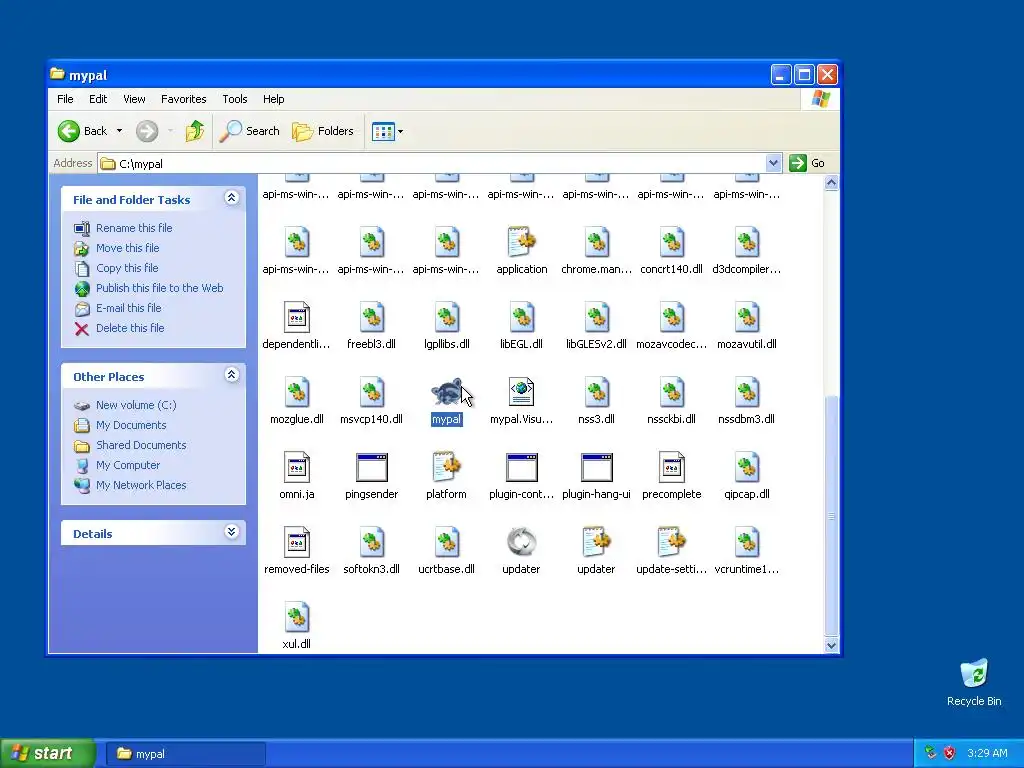
Task: Select the d3dcompiler... dll icon
Action: click(746, 242)
